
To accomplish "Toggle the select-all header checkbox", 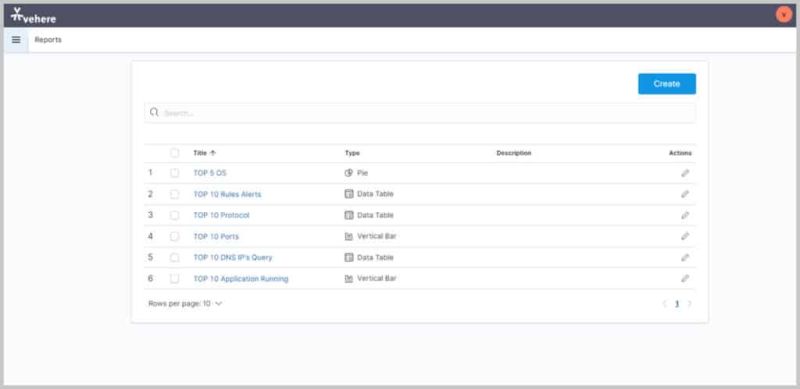I will pos(174,153).
